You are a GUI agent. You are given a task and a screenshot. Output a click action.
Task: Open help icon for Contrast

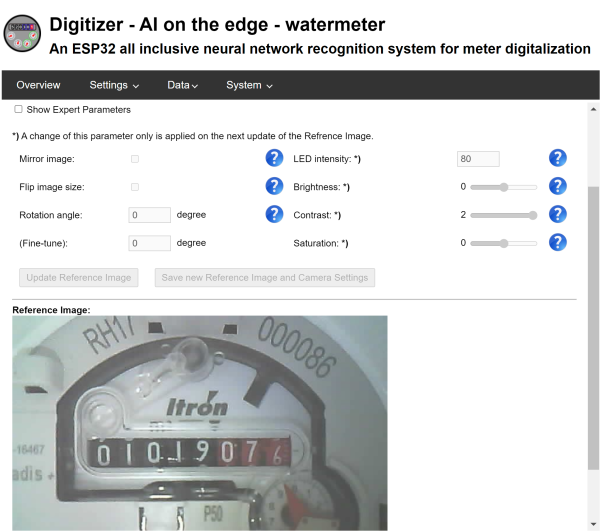pos(558,214)
